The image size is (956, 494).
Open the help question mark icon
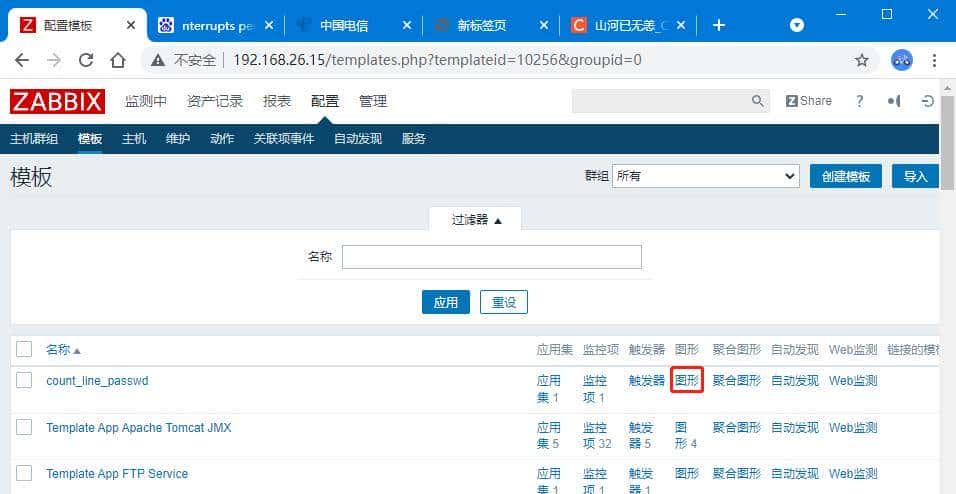(x=860, y=101)
